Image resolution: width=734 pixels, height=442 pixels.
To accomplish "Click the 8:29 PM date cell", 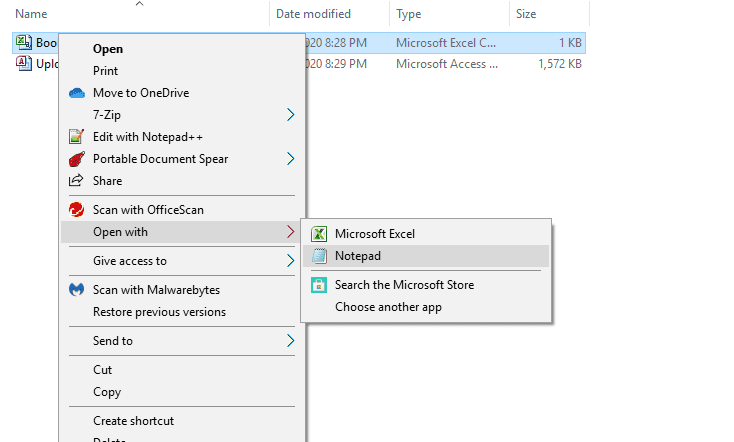I will 336,64.
